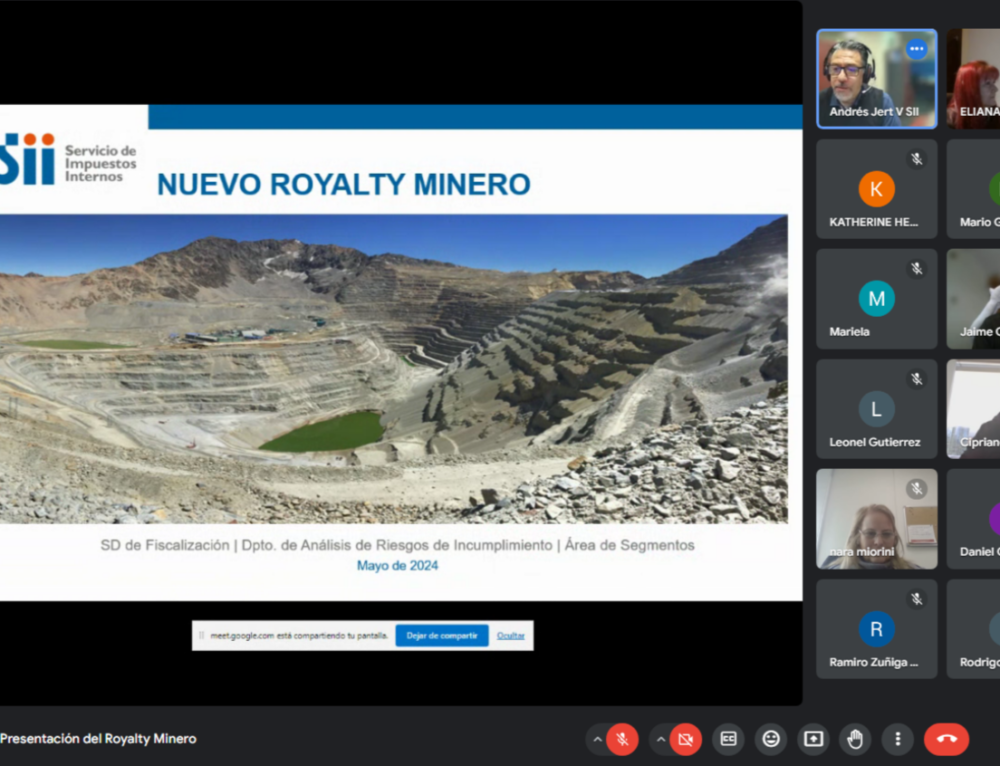Open the three-dot more options menu
The width and height of the screenshot is (1000, 766).
click(x=898, y=739)
